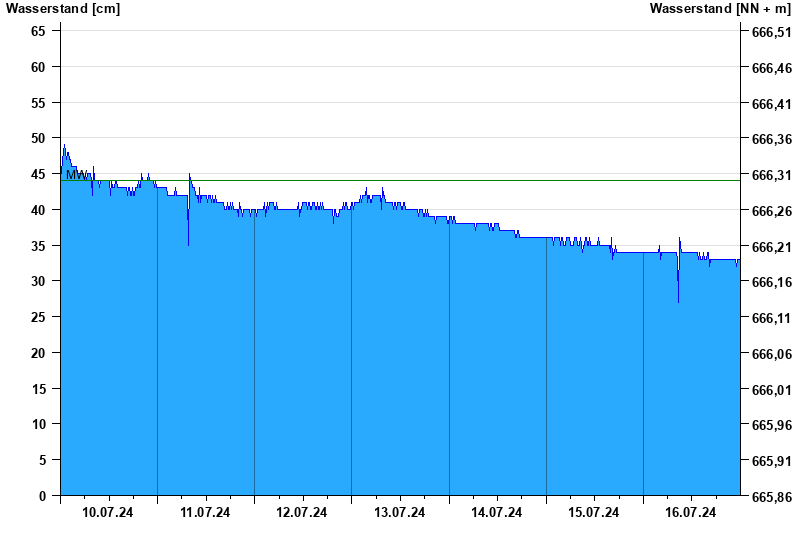Click the 45 tick on left axis
This screenshot has height=550, width=800.
(38, 174)
